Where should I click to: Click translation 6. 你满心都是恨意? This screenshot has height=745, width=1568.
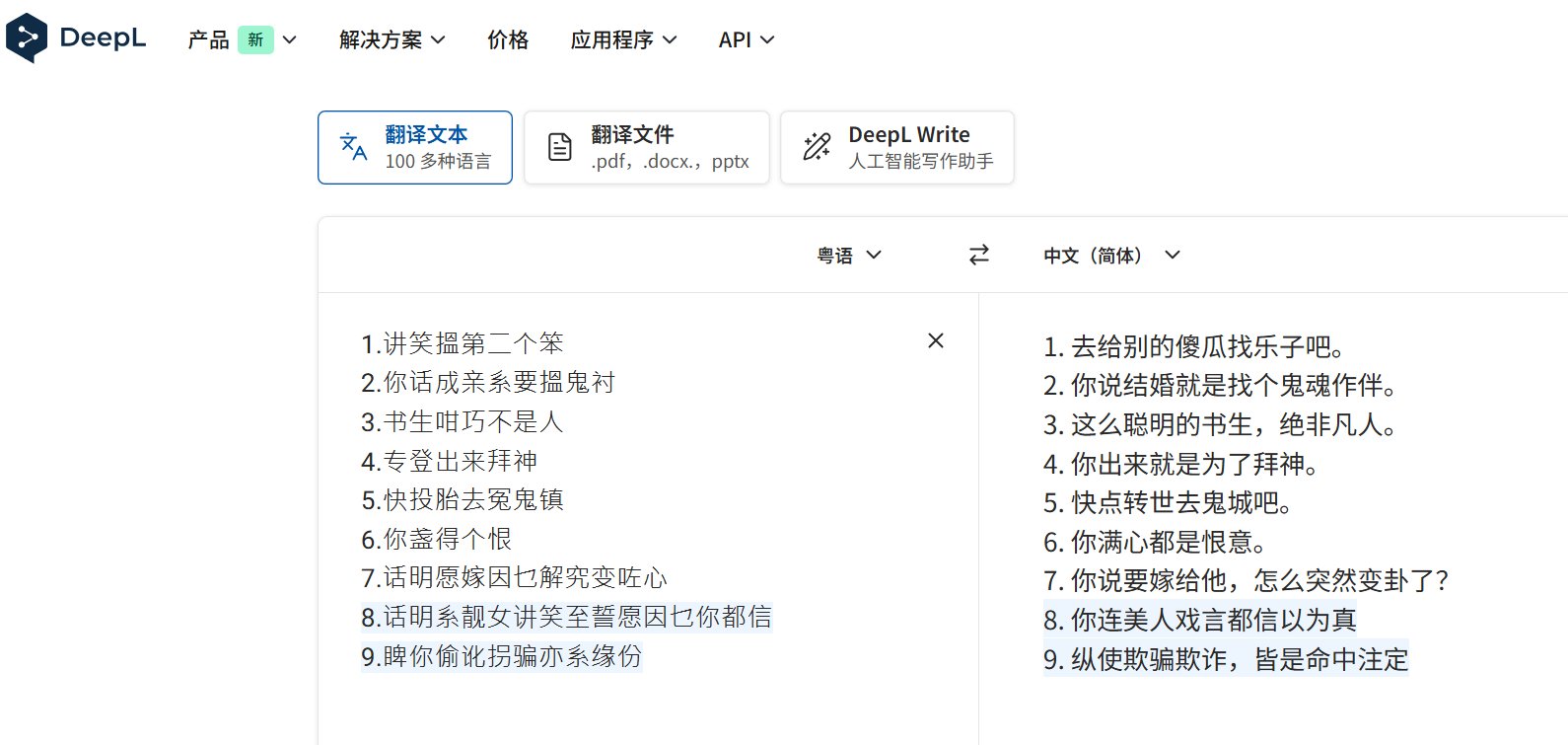pos(1156,542)
